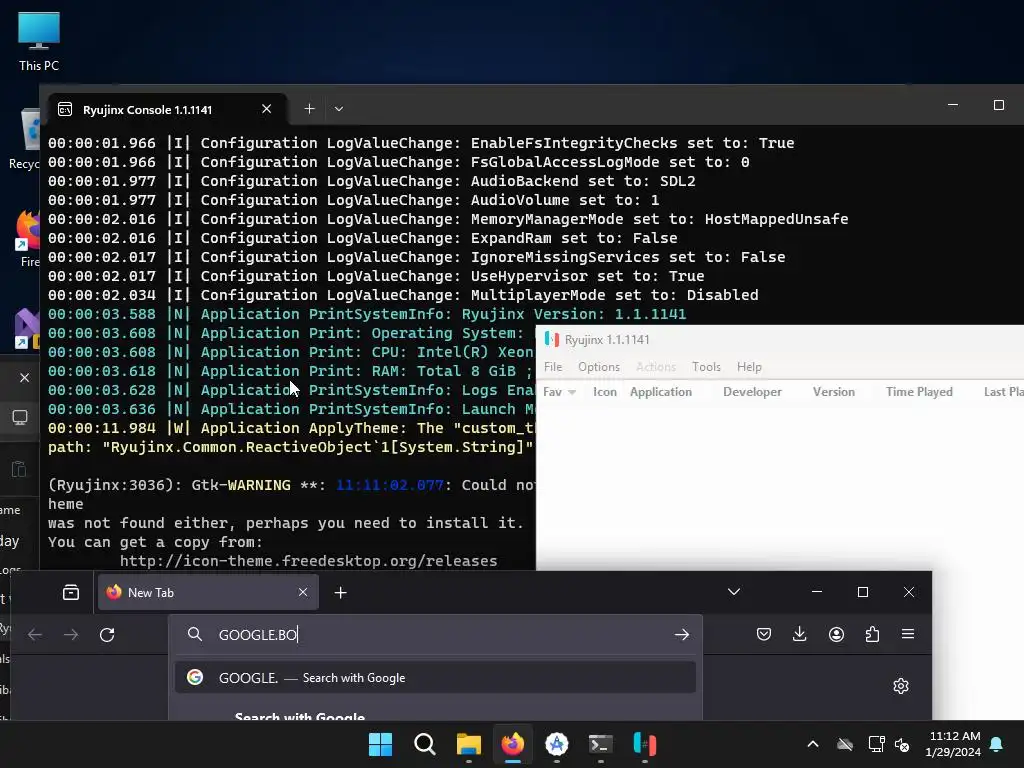Open clock and date 11:12 AM

click(953, 744)
